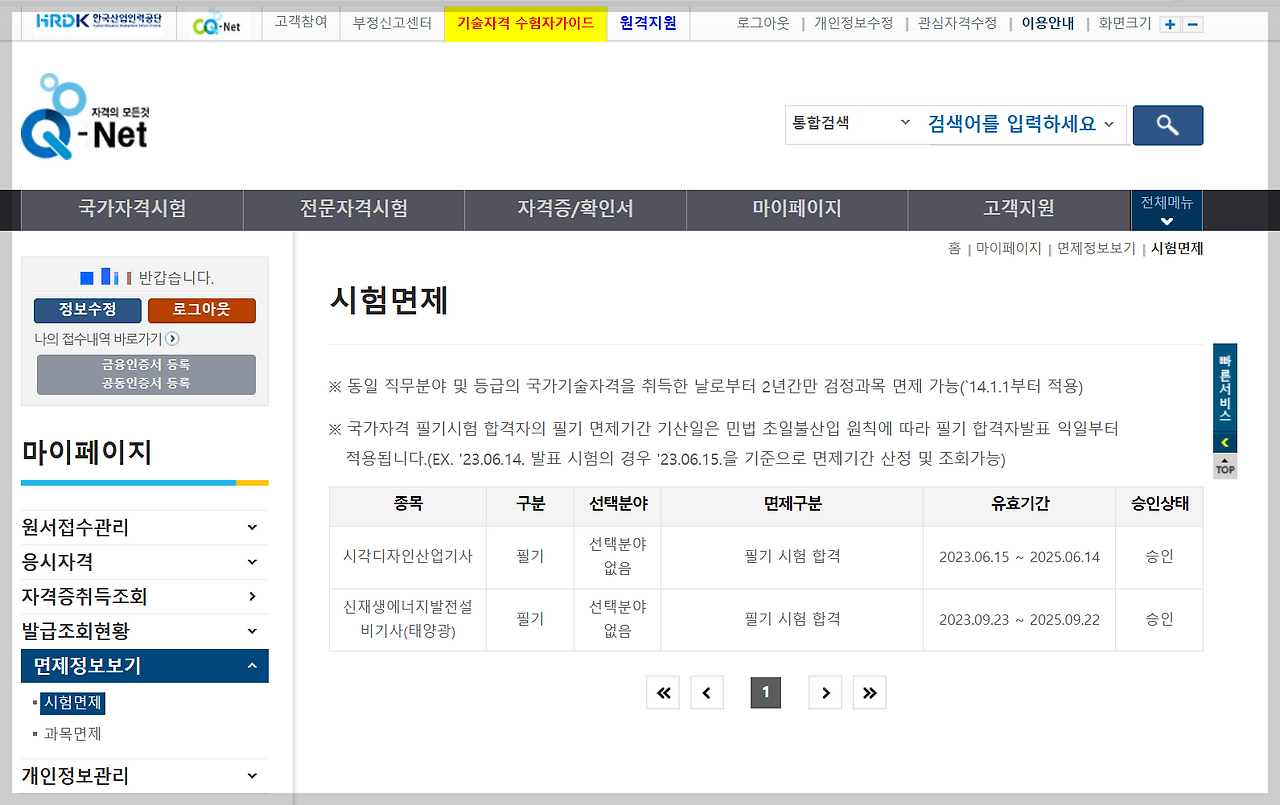Image resolution: width=1280 pixels, height=805 pixels.
Task: Expand 원서접수관리 sidebar section
Action: pyautogui.click(x=145, y=527)
